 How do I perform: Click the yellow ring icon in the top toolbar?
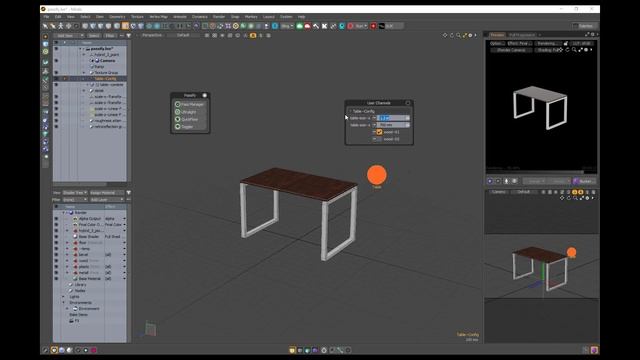click(236, 26)
